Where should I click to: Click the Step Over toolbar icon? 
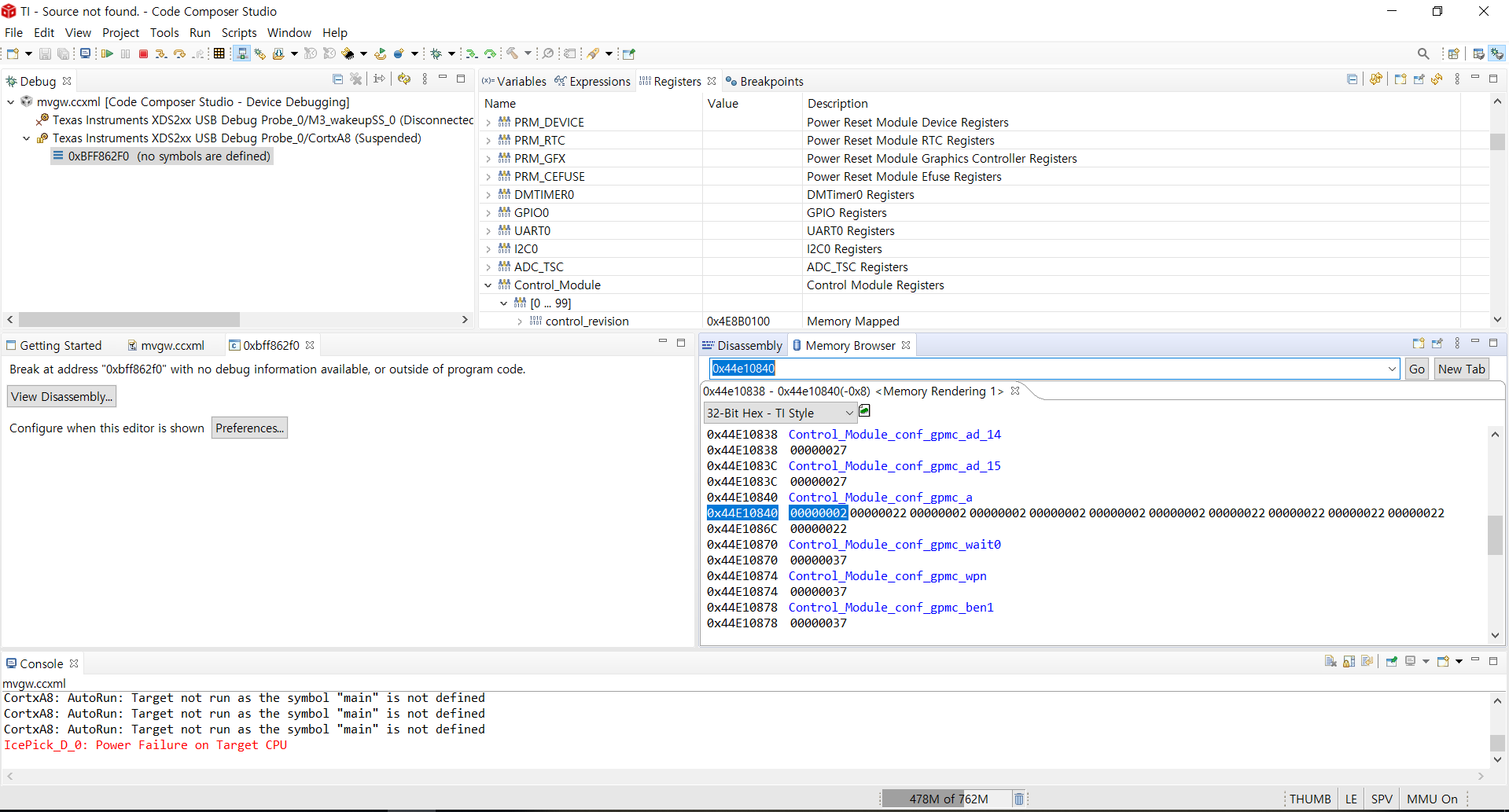[179, 53]
